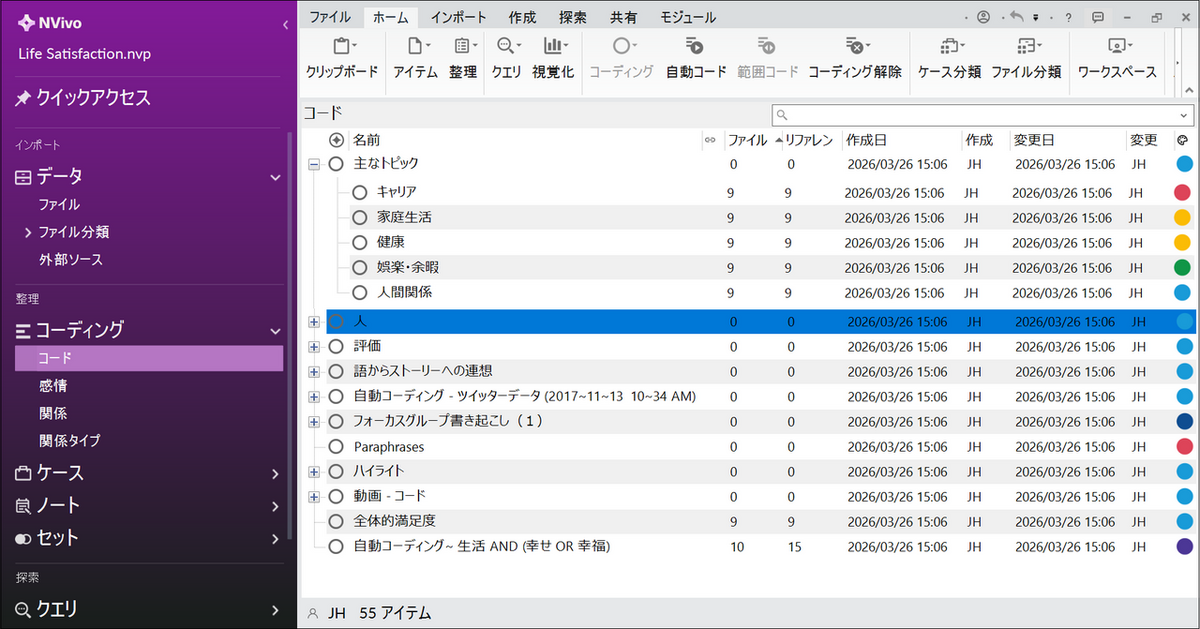
Task: Select the circle beside 家庭生活 code
Action: click(x=360, y=217)
